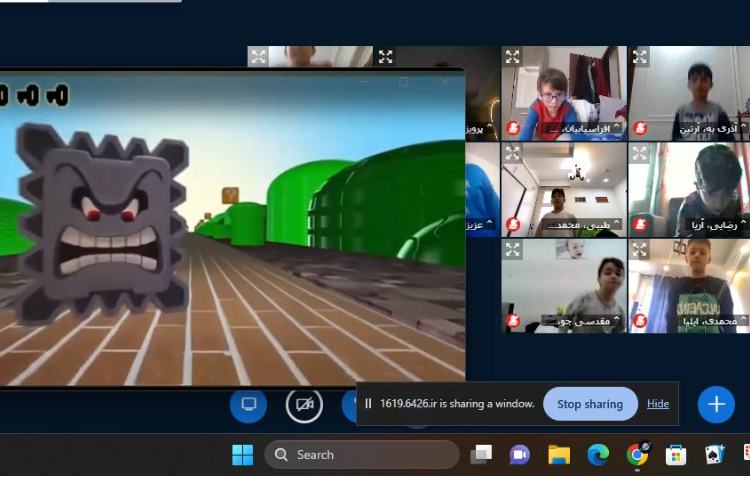Open File Explorer from the taskbar

coord(559,455)
